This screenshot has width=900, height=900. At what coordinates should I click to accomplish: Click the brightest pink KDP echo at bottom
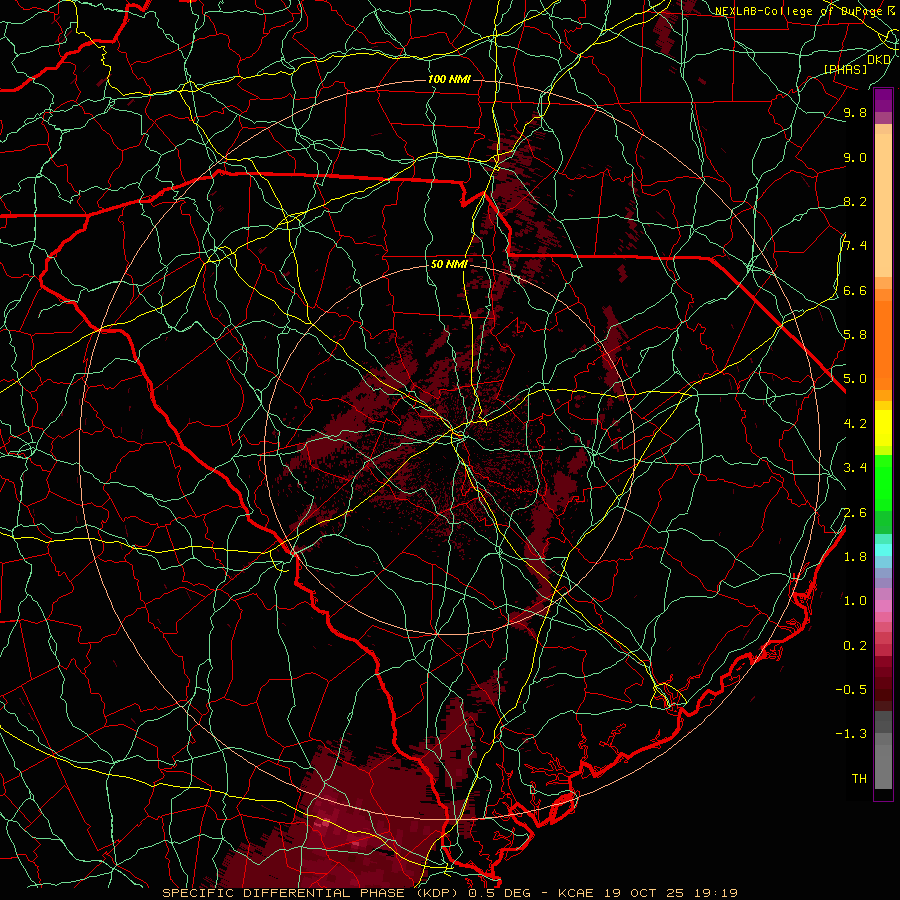[323, 824]
